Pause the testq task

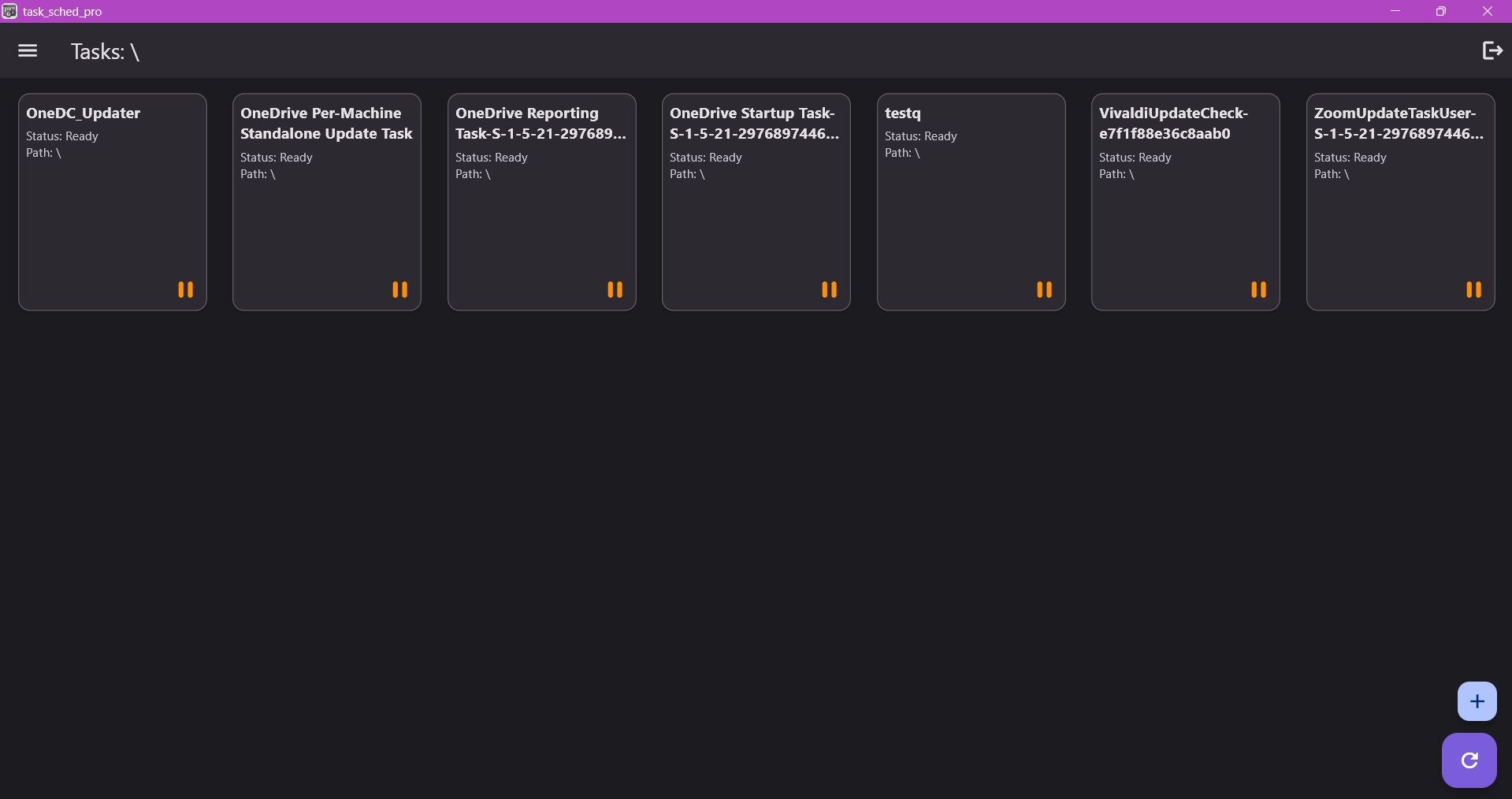(x=1045, y=290)
